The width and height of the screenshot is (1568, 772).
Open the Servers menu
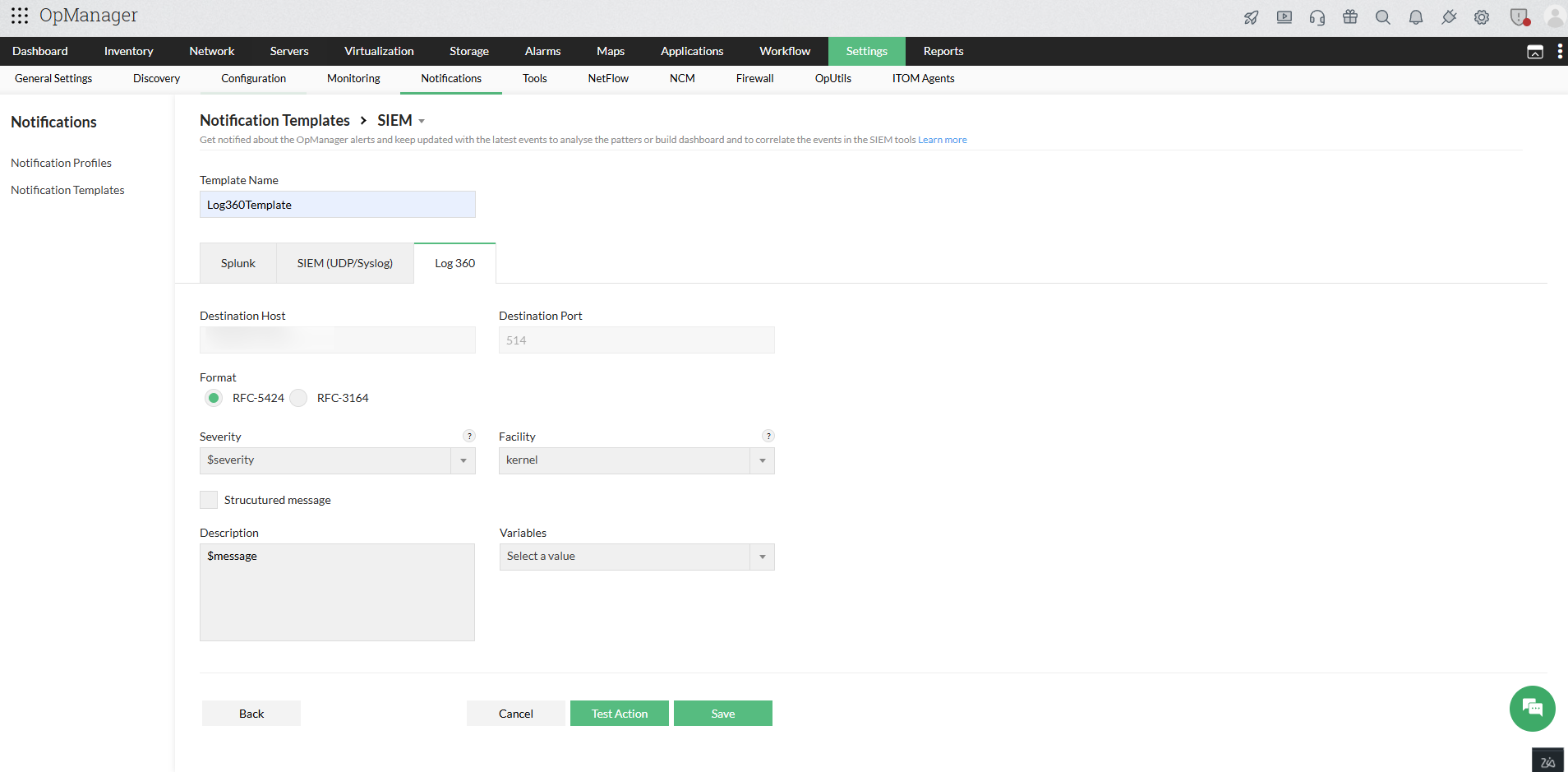click(x=289, y=51)
